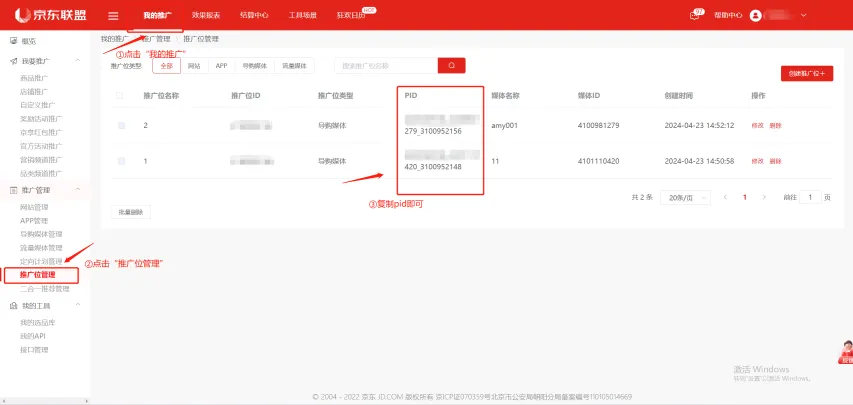Image resolution: width=853 pixels, height=405 pixels.
Task: Open 店铺推广 in the sidebar
Action: [x=34, y=91]
